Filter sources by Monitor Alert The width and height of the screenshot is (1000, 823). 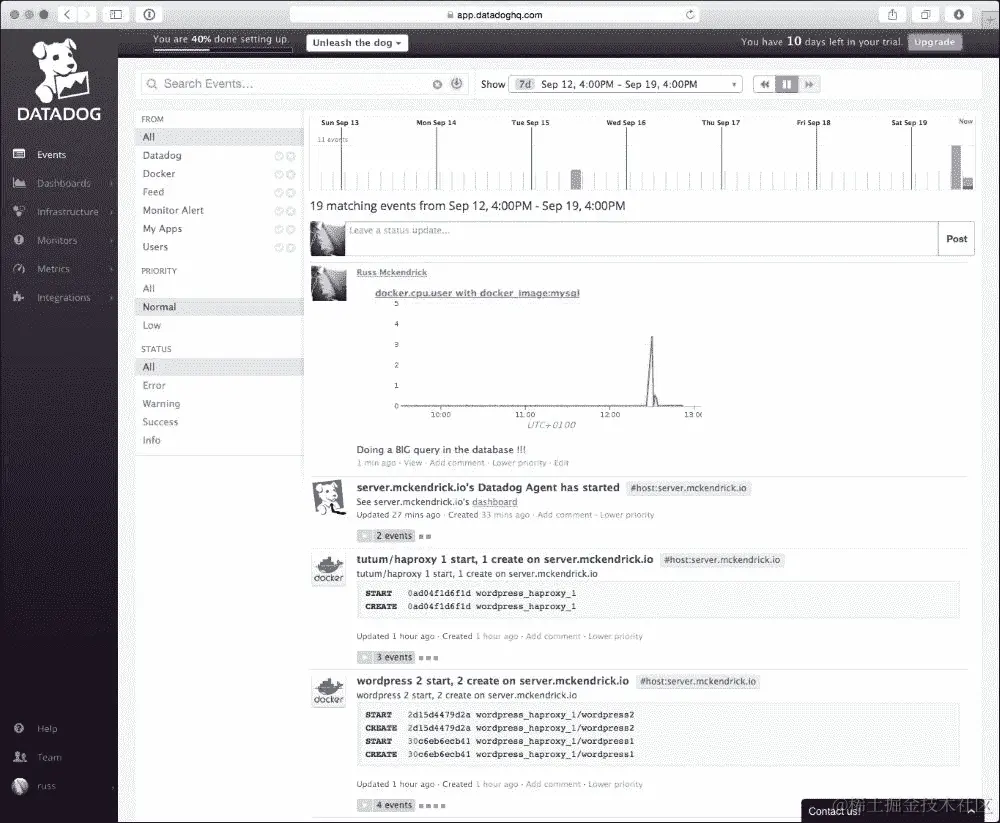[x=173, y=210]
